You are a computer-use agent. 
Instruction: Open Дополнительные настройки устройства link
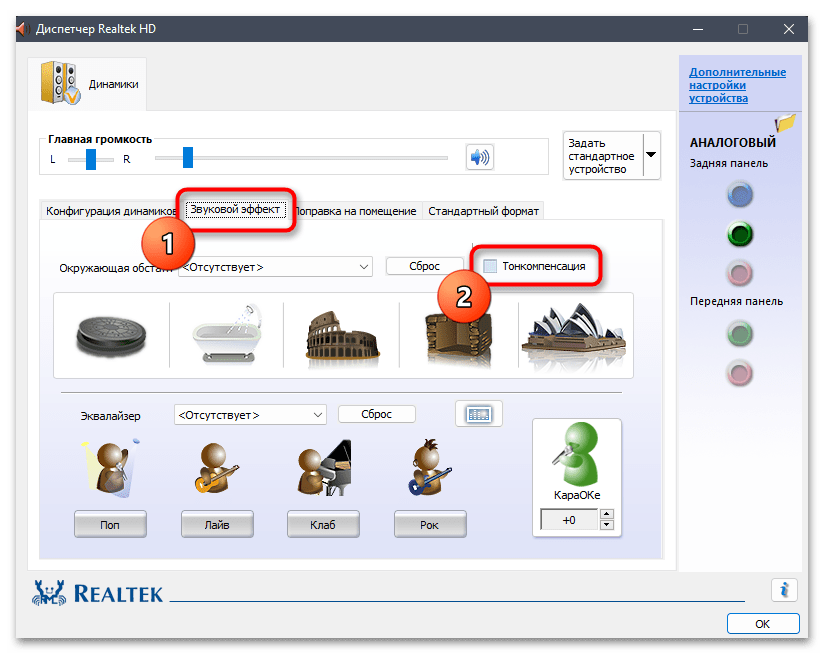[737, 85]
